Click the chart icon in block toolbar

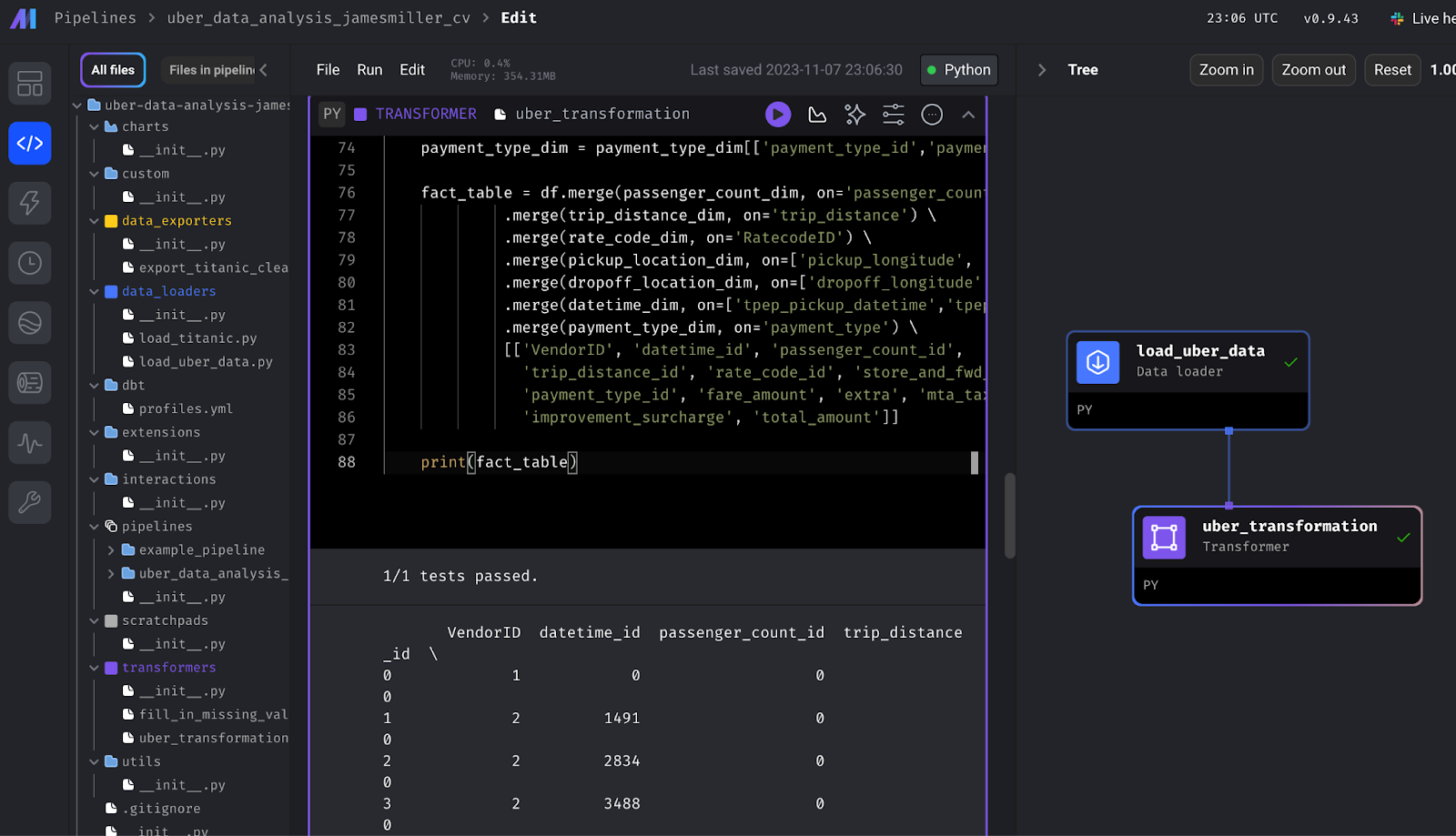[x=817, y=115]
